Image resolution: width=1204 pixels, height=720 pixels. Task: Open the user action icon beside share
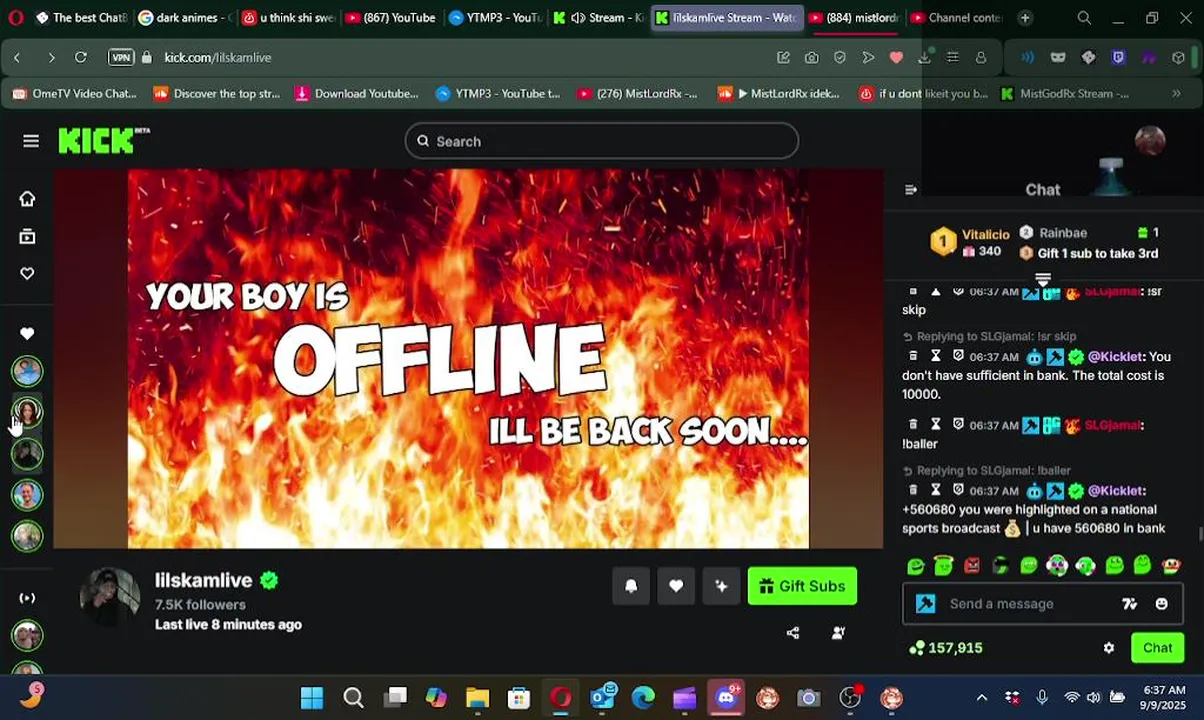[838, 633]
